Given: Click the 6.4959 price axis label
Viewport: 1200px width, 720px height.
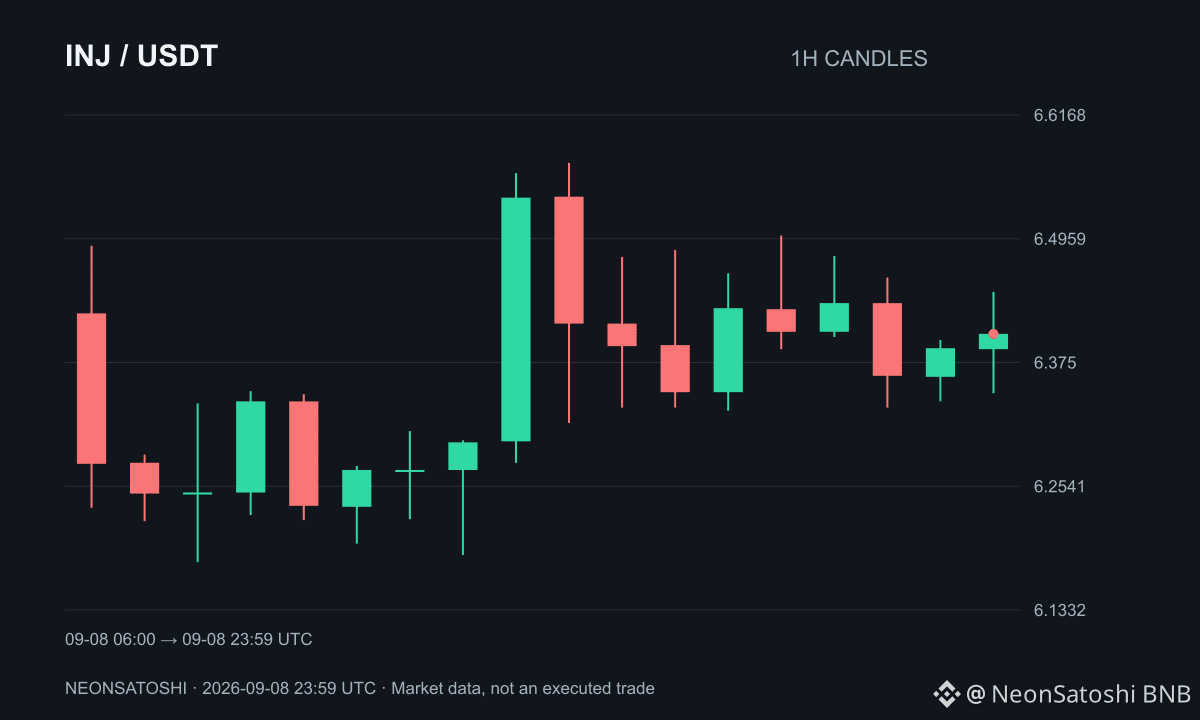Looking at the screenshot, I should tap(1059, 239).
